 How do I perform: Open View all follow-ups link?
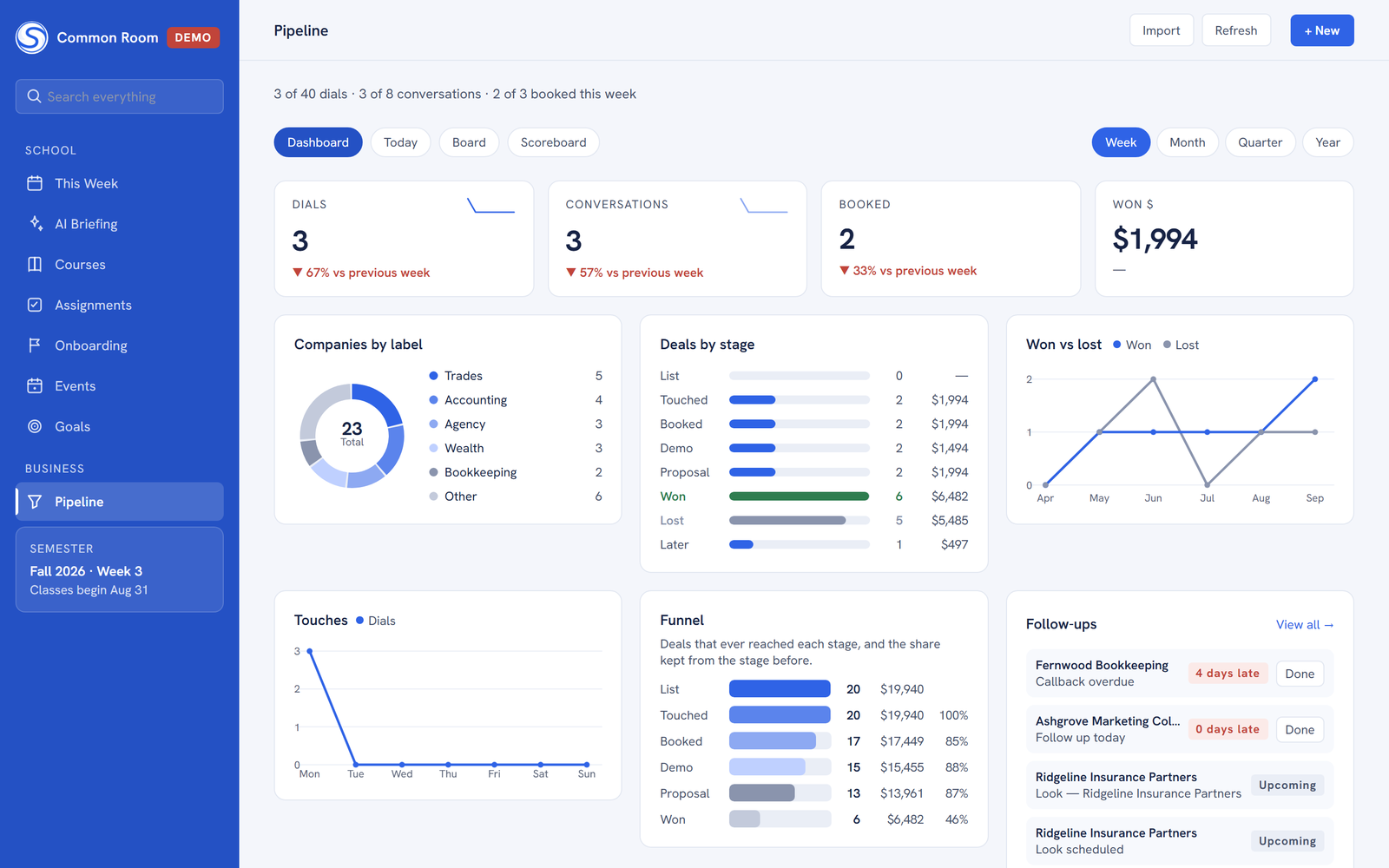click(x=1304, y=624)
